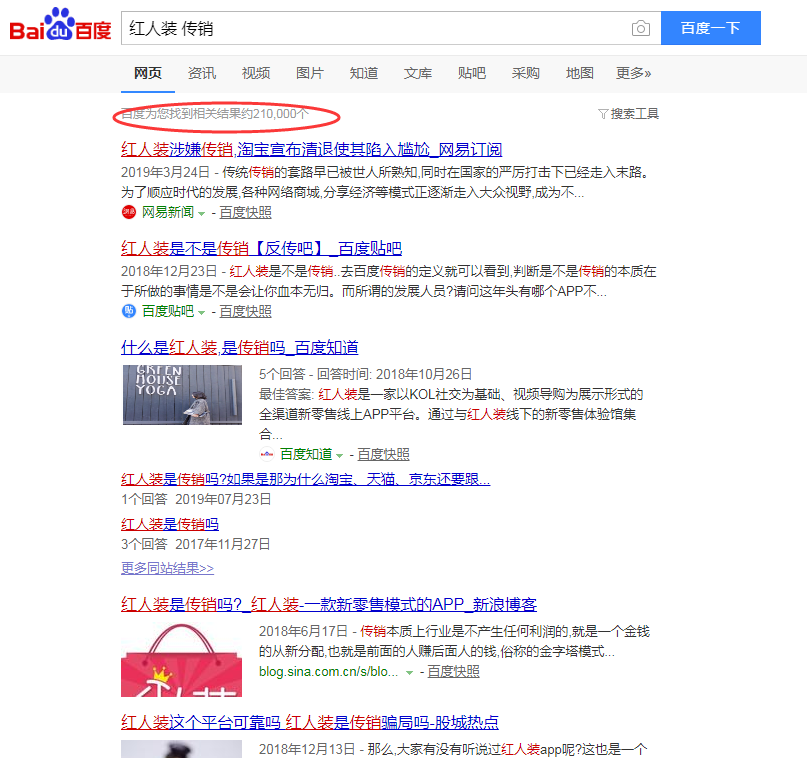Screen dimensions: 807x758
Task: Open result 什么是红人装,是传销吗_百度知道
Action: pos(239,347)
